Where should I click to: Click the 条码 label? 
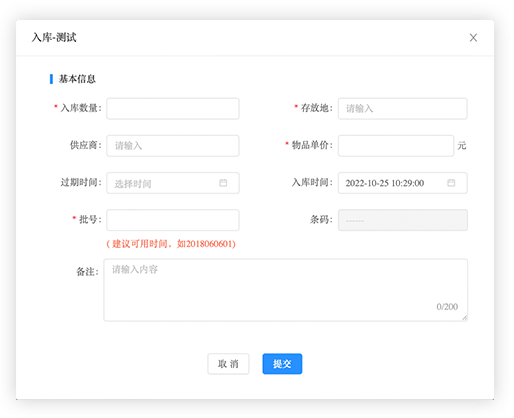[321, 219]
